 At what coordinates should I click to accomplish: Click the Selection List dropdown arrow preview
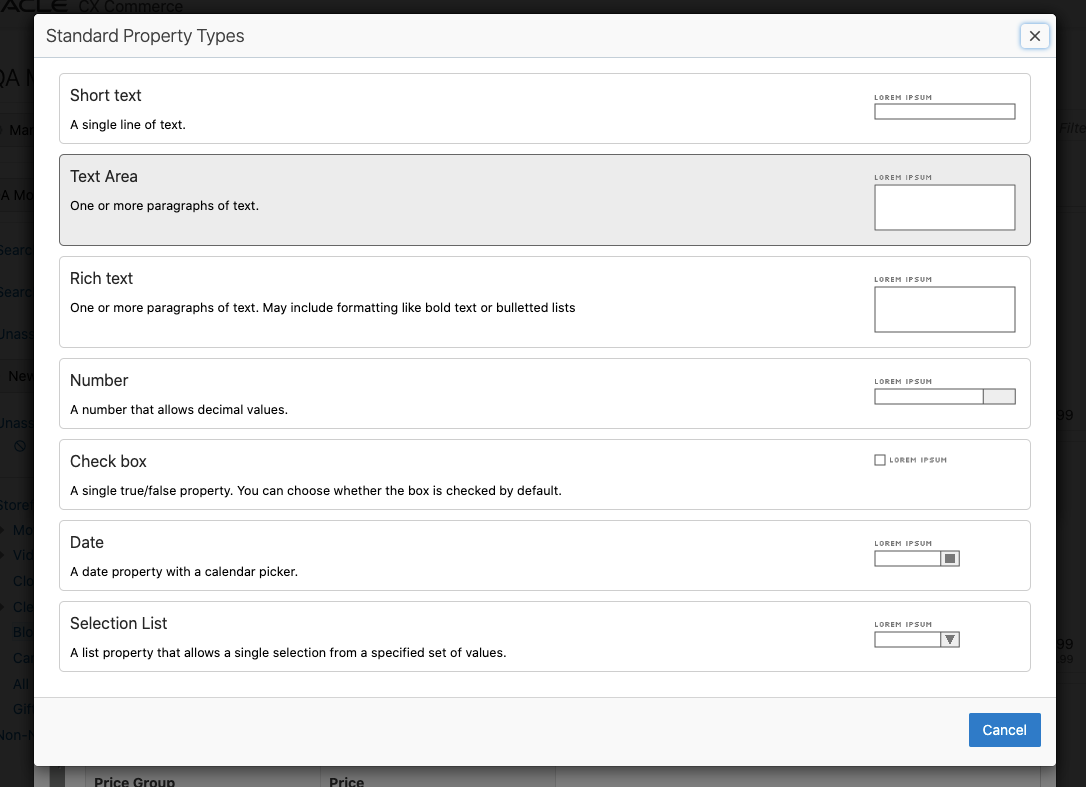tap(950, 640)
